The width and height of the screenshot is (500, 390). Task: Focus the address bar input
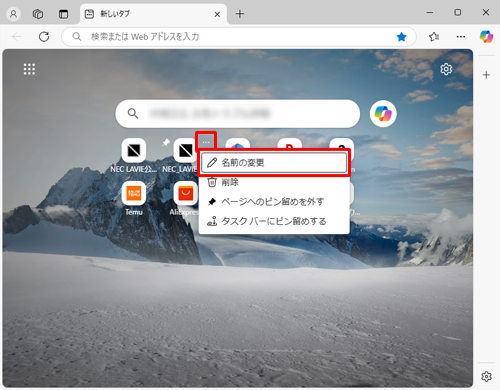point(239,37)
